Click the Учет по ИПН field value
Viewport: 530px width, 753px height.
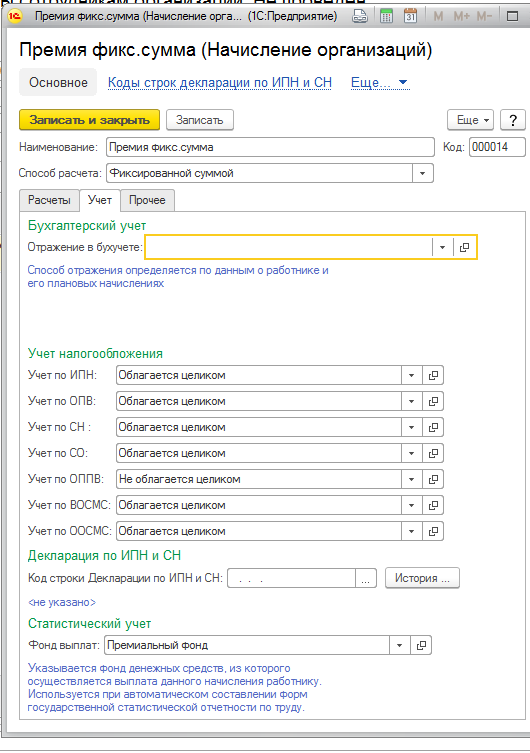click(x=259, y=376)
